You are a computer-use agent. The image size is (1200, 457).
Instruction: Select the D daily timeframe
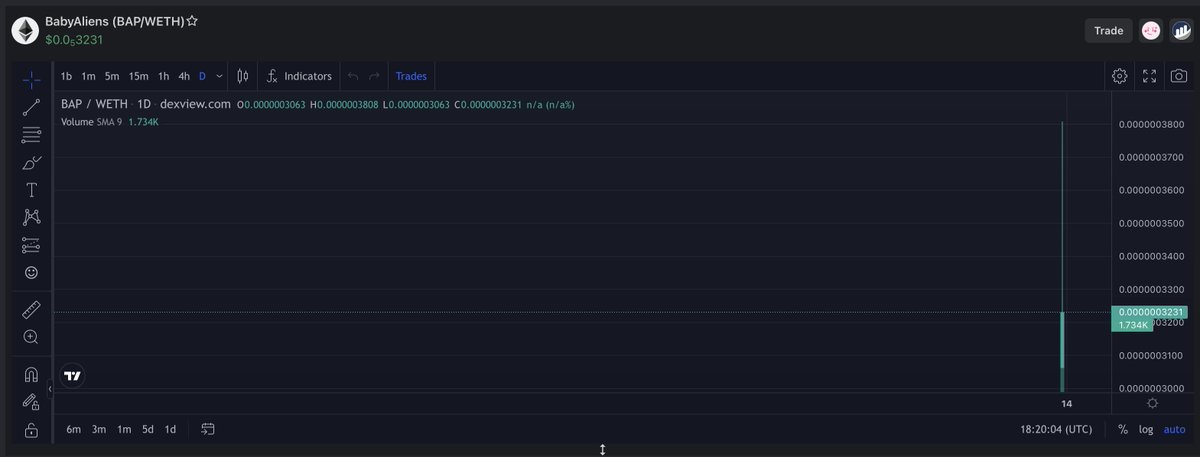click(202, 76)
